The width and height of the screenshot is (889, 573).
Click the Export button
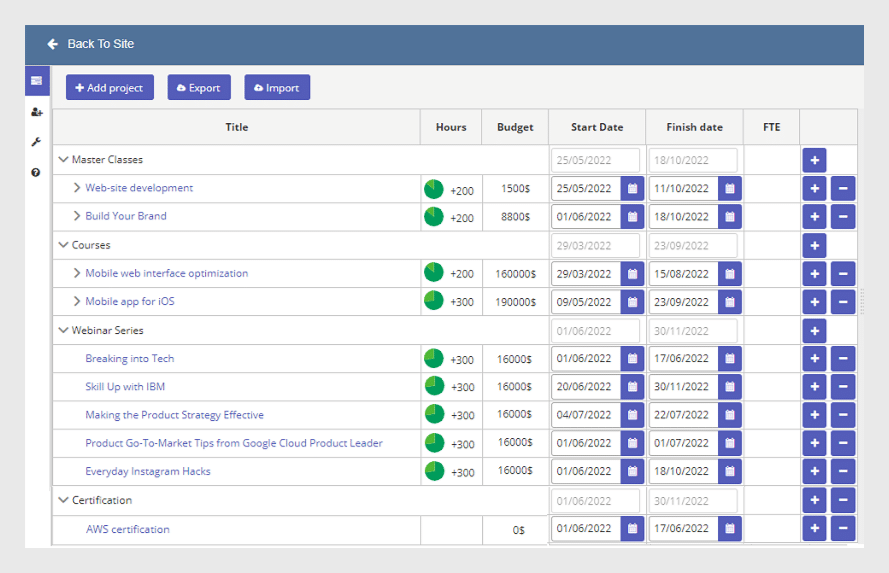(x=199, y=87)
